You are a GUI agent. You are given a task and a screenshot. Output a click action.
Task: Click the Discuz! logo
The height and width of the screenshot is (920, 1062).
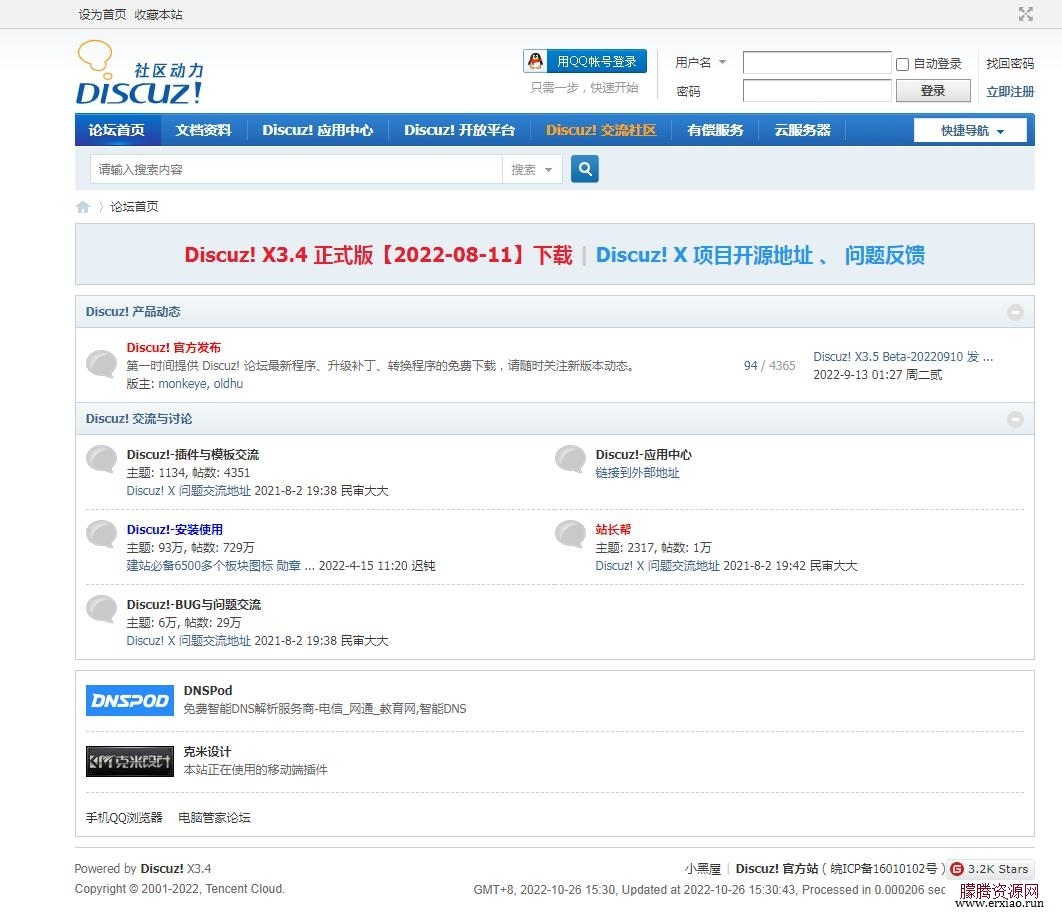[140, 73]
